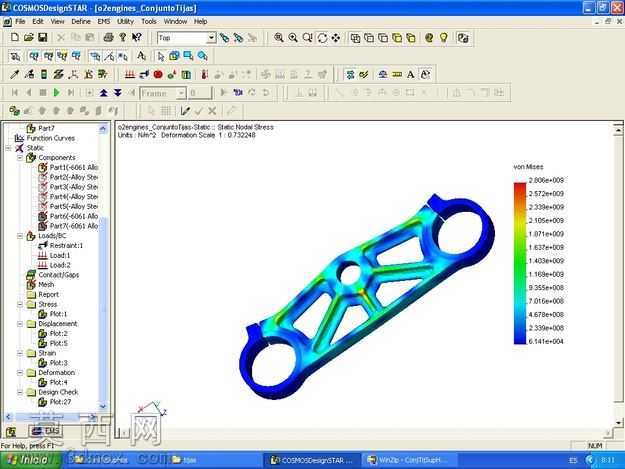625x469 pixels.
Task: Collapse the Design Check folder
Action: tap(20, 392)
